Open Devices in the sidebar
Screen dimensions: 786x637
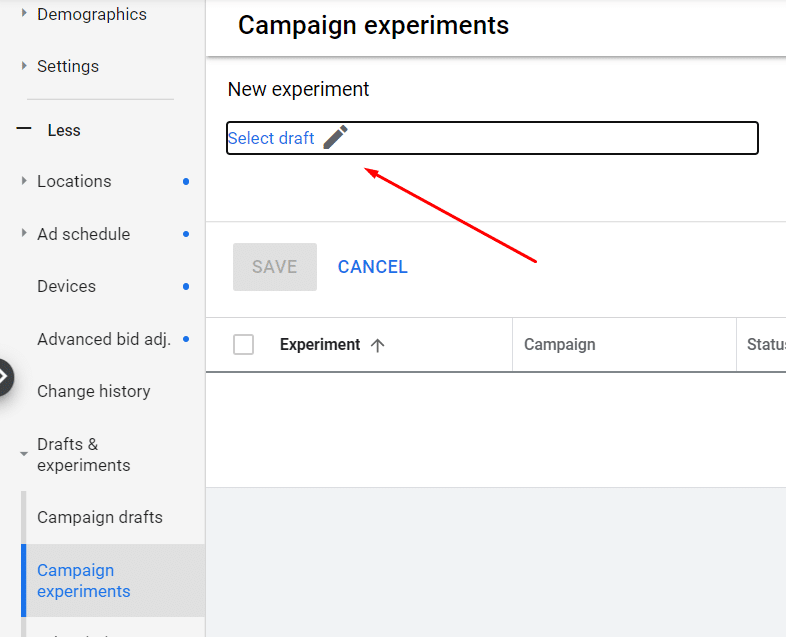point(66,286)
